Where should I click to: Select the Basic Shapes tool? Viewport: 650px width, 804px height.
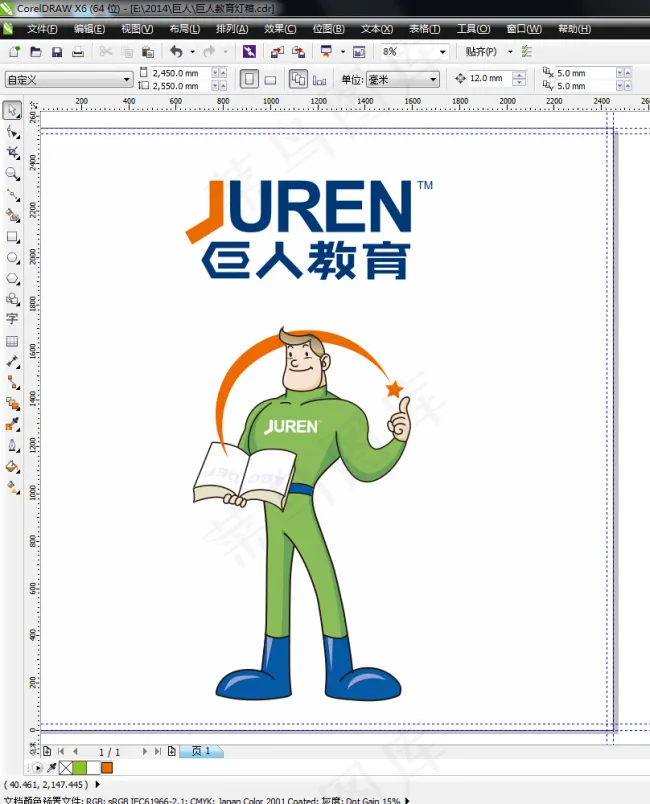12,299
